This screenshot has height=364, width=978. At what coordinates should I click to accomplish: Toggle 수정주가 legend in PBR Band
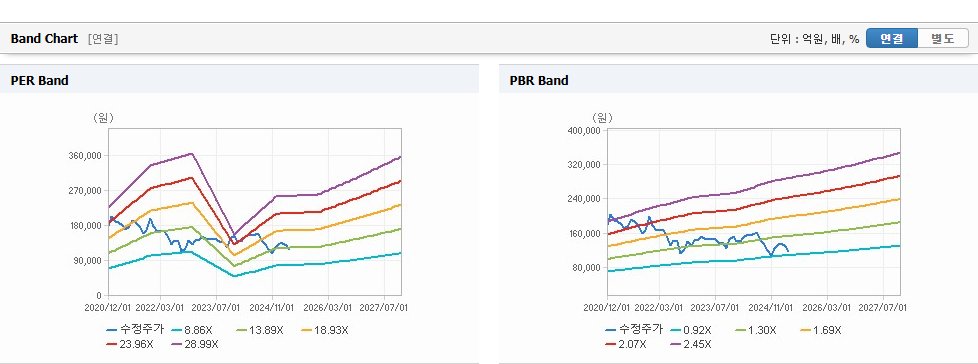pos(634,330)
